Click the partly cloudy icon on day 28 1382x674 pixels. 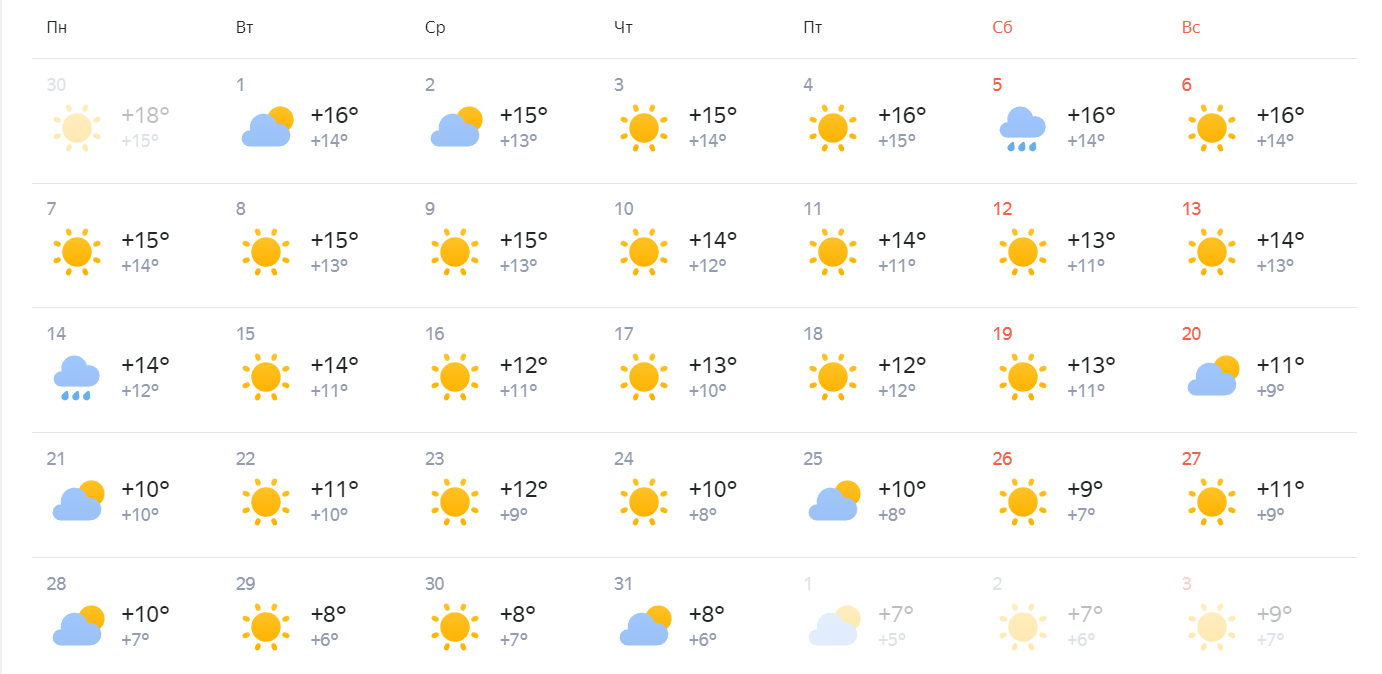pyautogui.click(x=78, y=626)
